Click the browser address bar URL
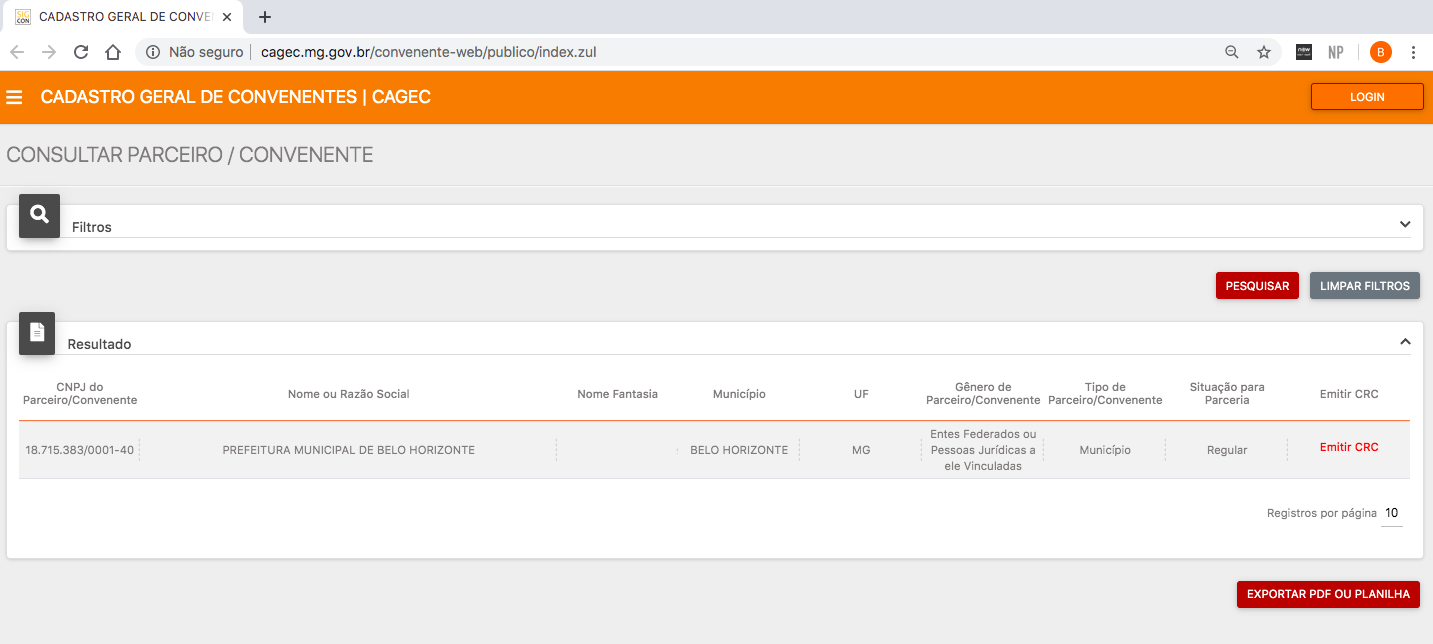The height and width of the screenshot is (644, 1433). pyautogui.click(x=428, y=52)
